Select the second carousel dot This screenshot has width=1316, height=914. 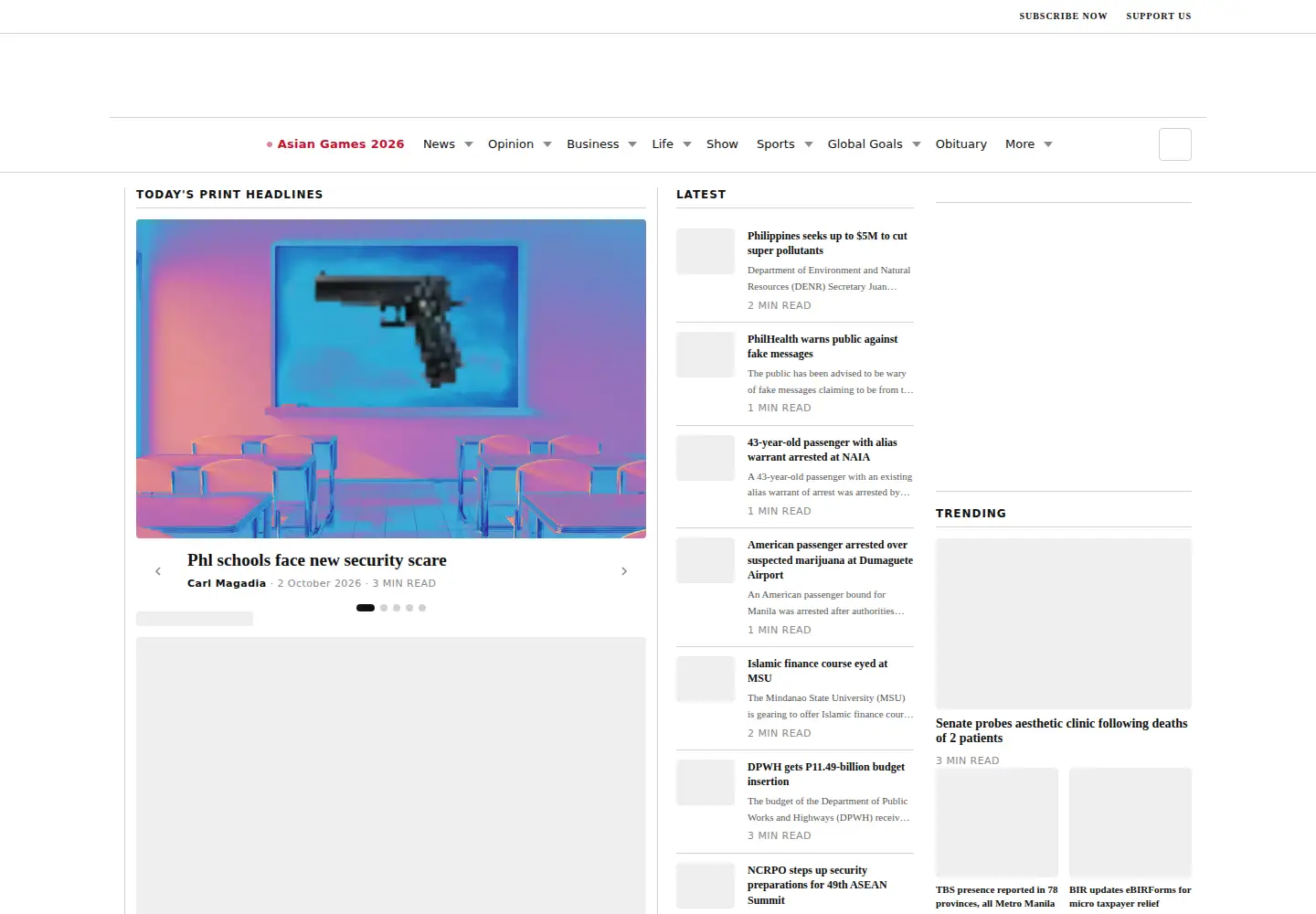pos(384,608)
